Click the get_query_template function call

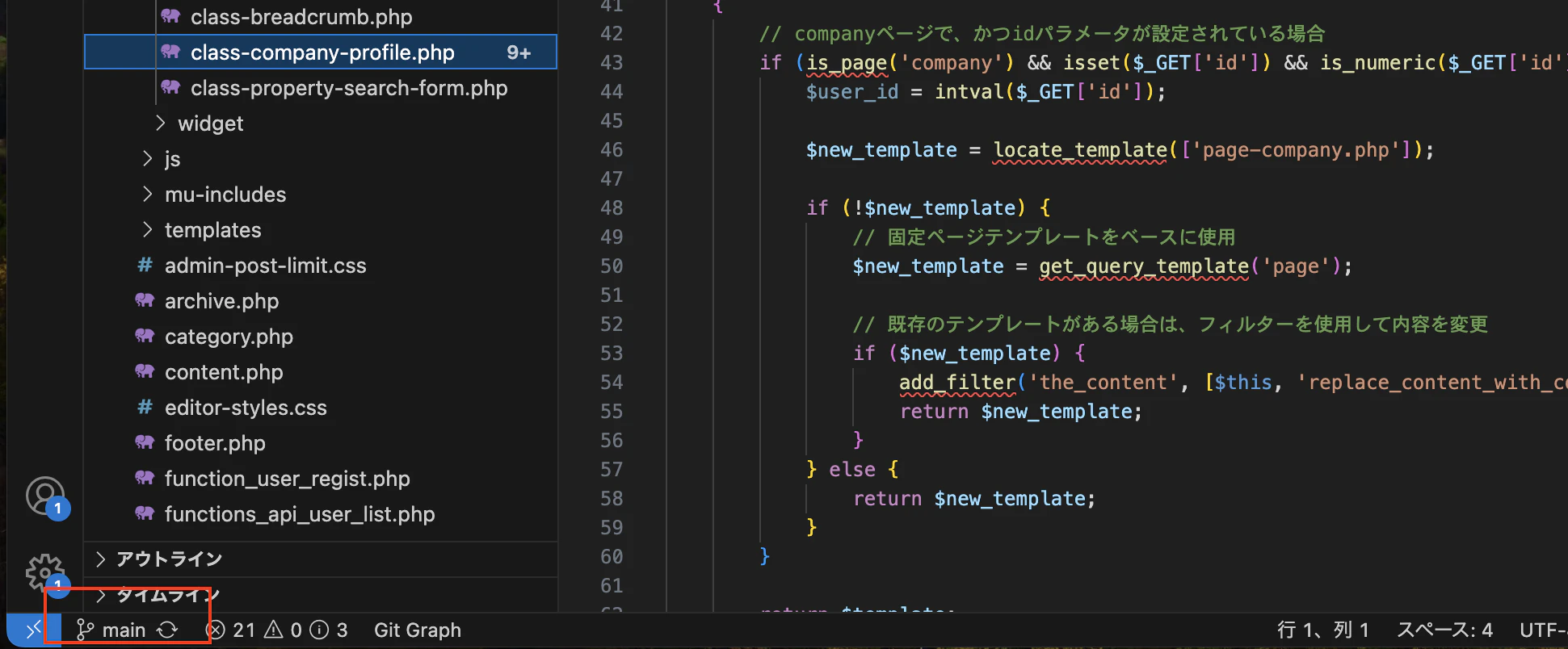pos(1144,266)
